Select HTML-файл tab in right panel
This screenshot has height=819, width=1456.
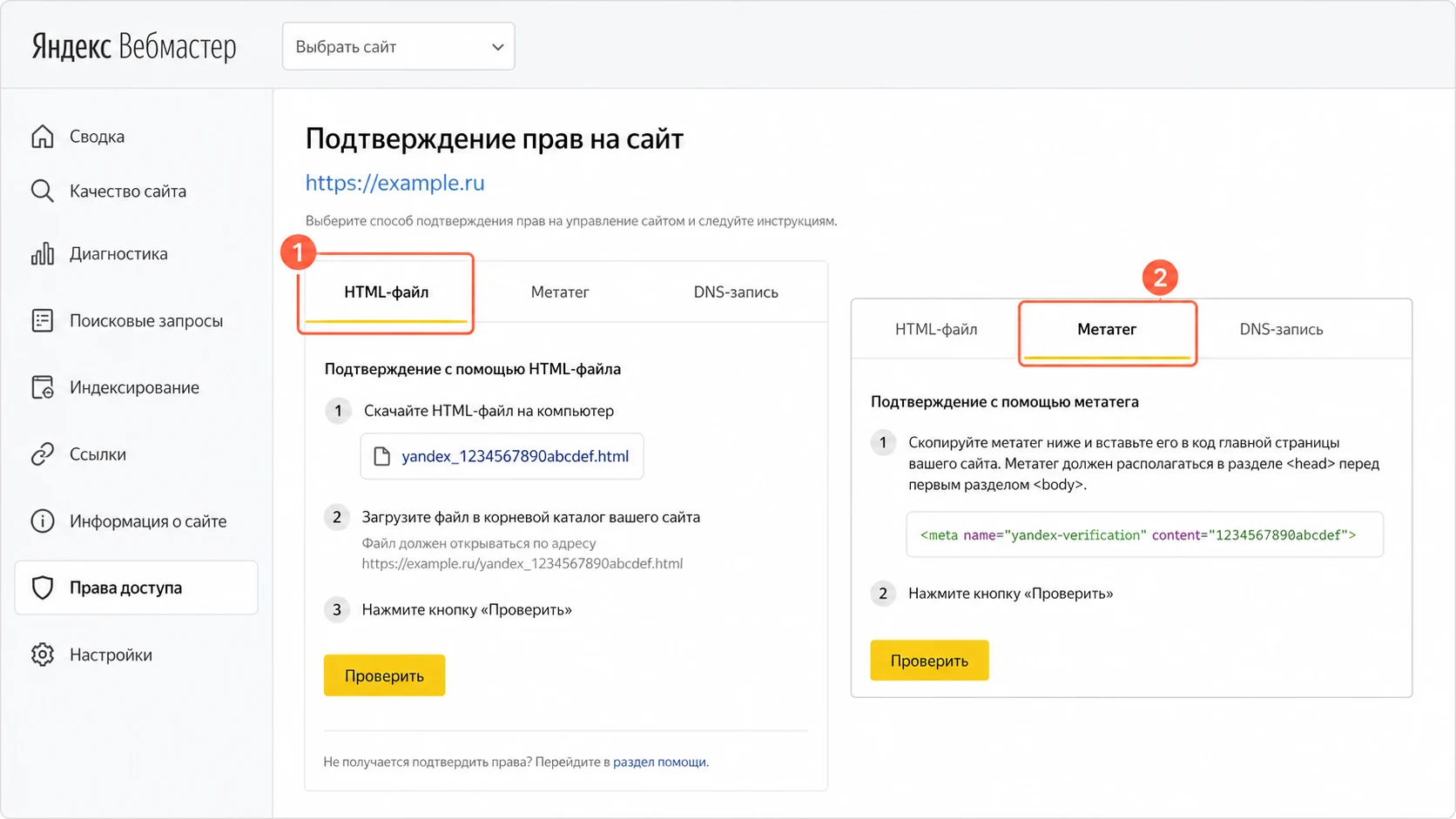pyautogui.click(x=936, y=329)
